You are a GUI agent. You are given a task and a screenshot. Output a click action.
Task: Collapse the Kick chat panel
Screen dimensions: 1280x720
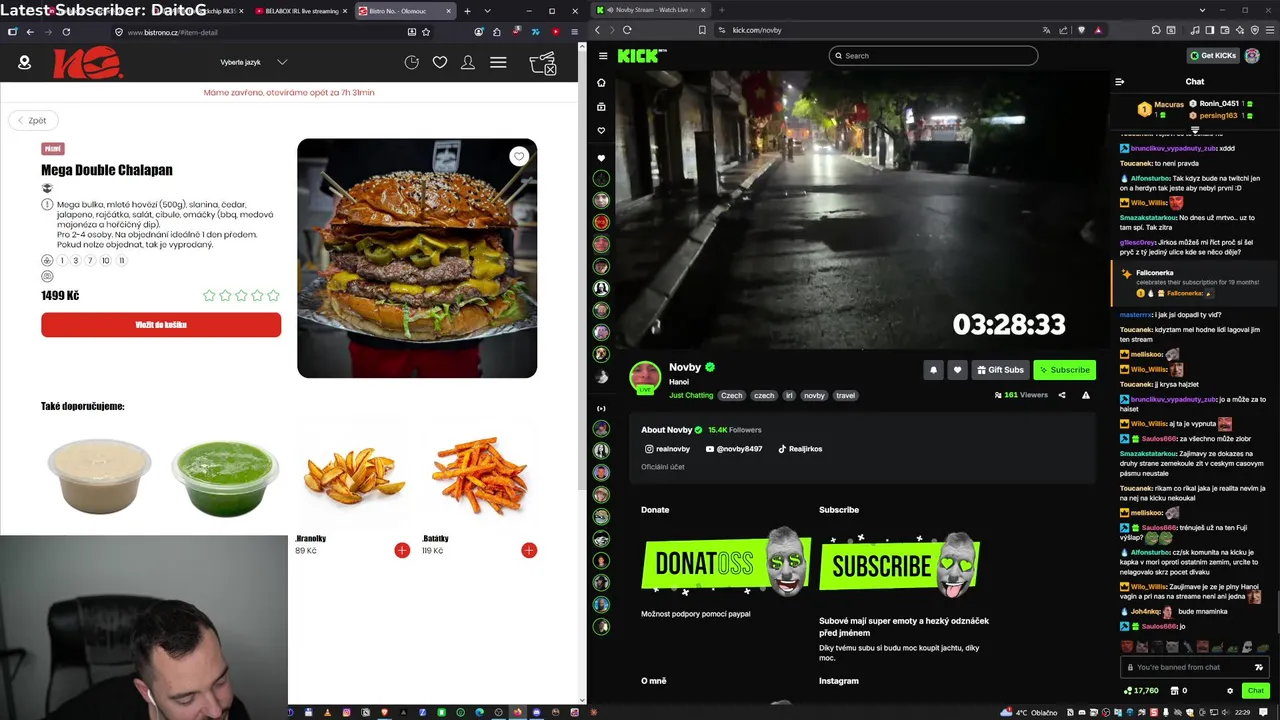[x=1119, y=82]
